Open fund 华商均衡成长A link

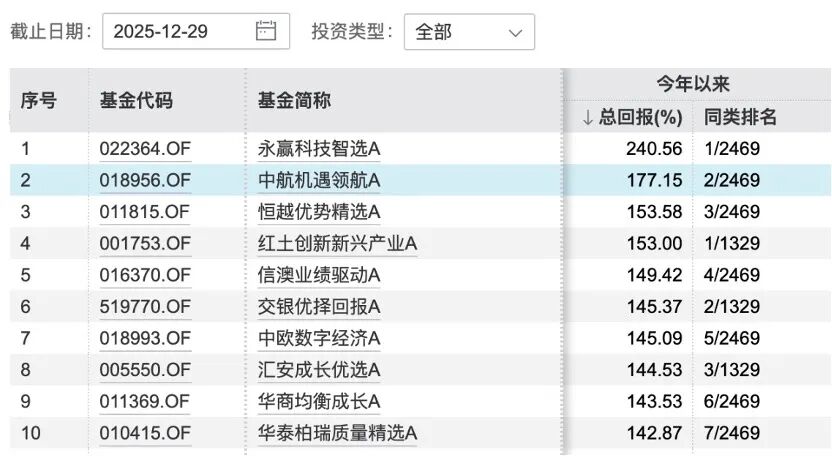pos(320,401)
